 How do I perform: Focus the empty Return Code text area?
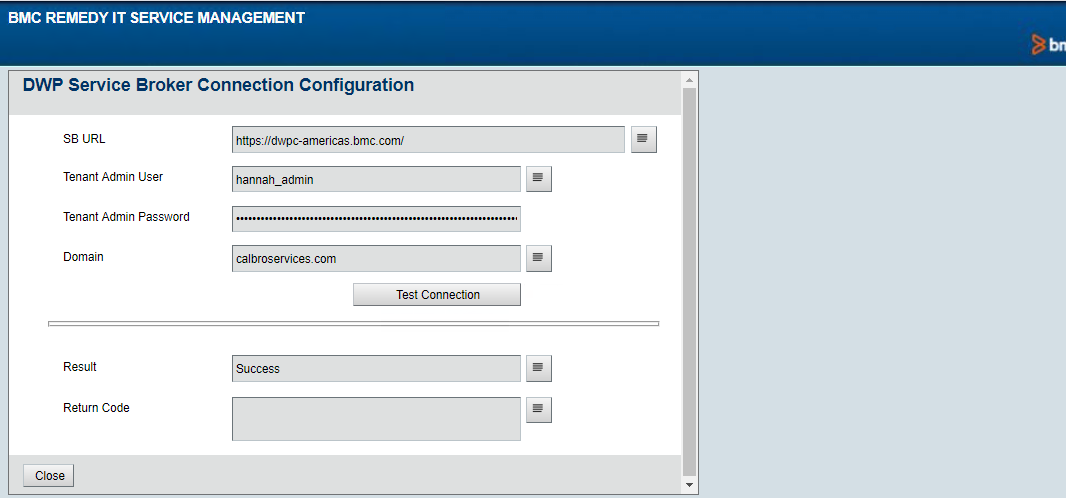pyautogui.click(x=376, y=418)
